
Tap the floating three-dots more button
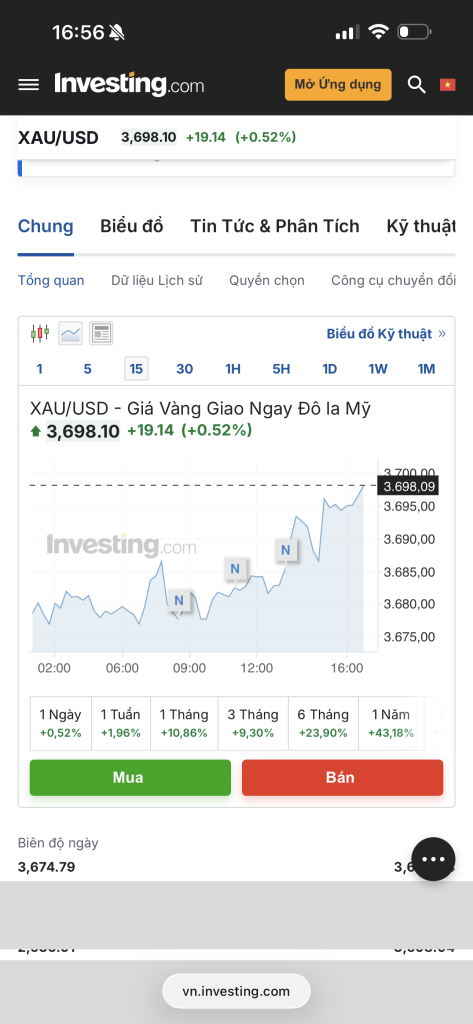[433, 859]
